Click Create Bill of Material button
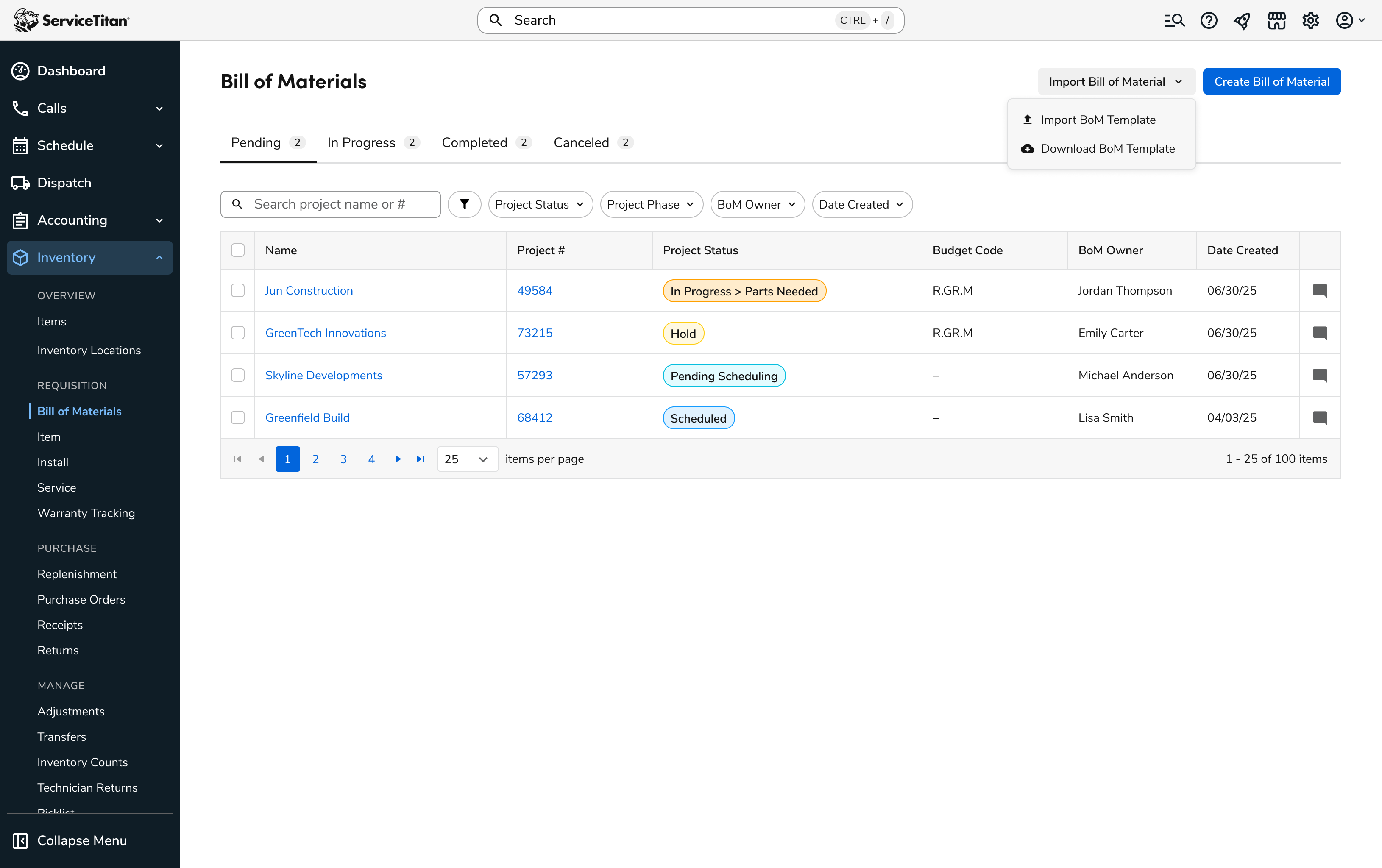The height and width of the screenshot is (868, 1382). tap(1271, 81)
